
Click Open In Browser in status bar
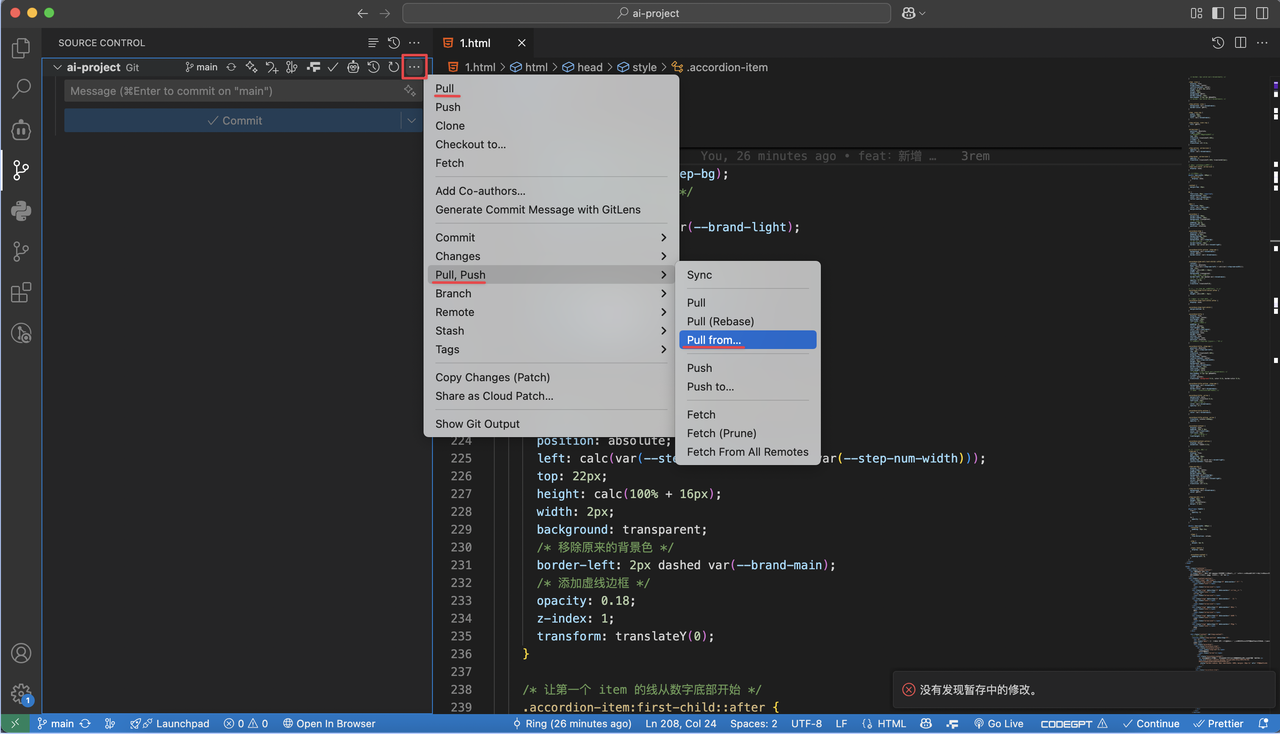[329, 724]
